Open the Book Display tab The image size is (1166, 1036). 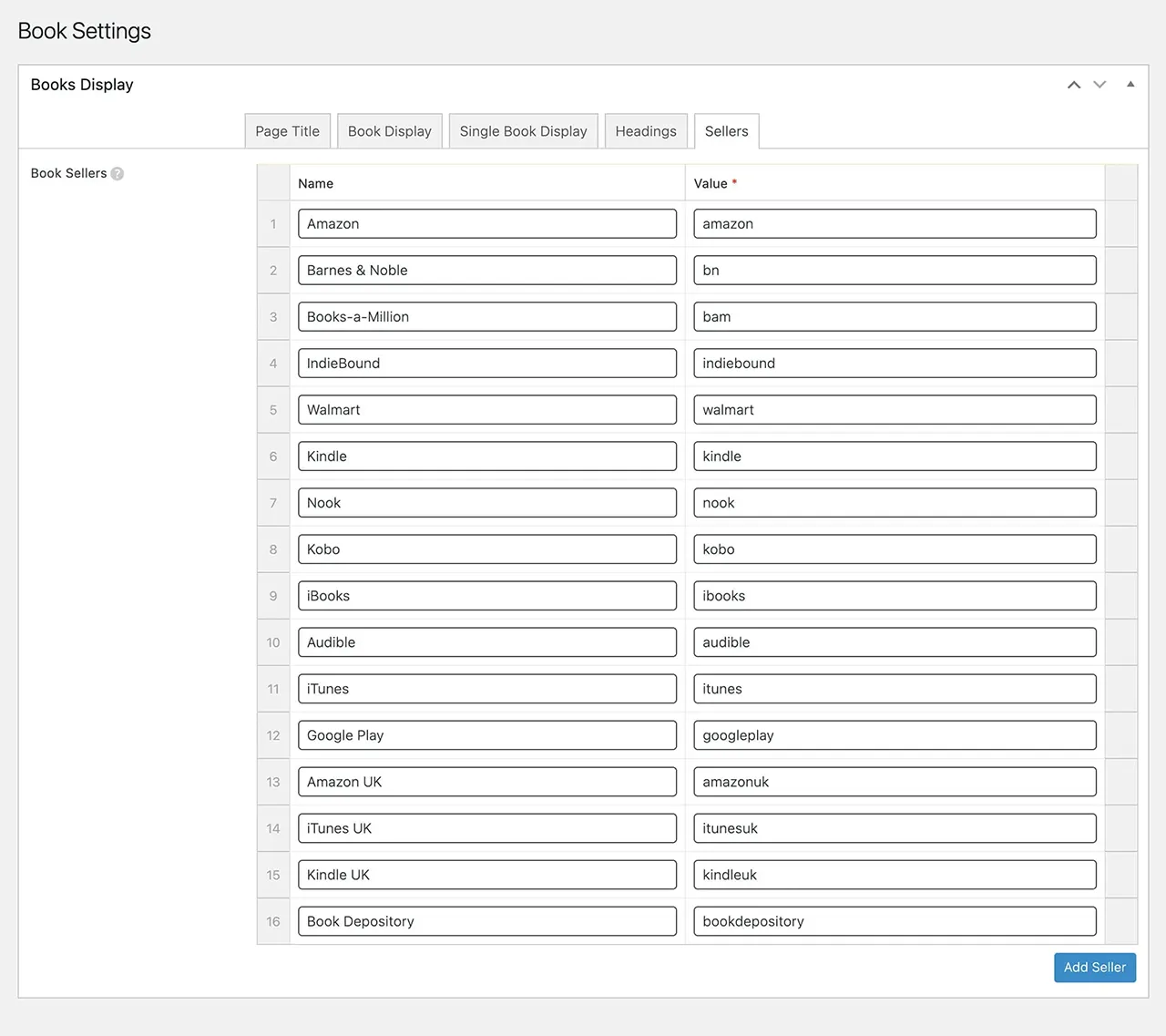tap(389, 130)
